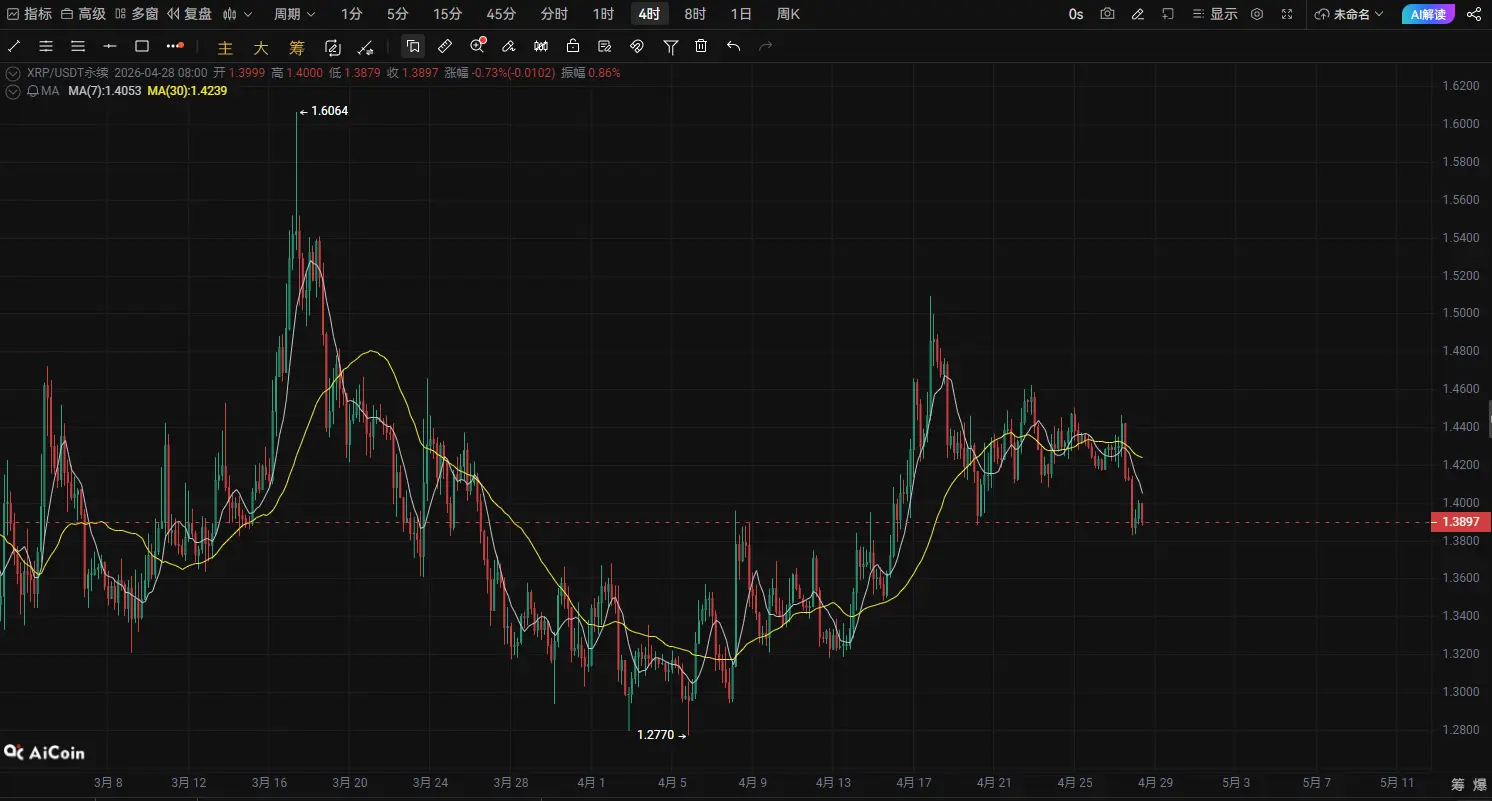The width and height of the screenshot is (1492, 801).
Task: Toggle the highlighted bookmark flag tool
Action: (413, 46)
